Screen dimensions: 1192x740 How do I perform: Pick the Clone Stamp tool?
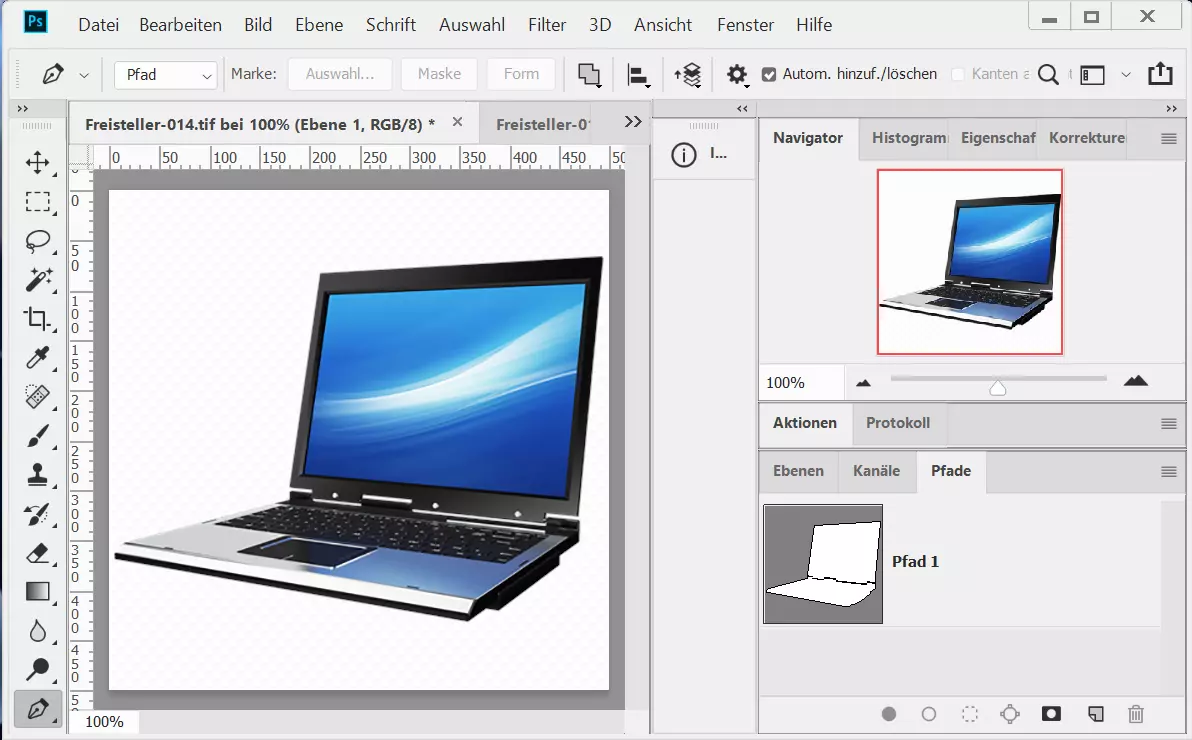[38, 476]
